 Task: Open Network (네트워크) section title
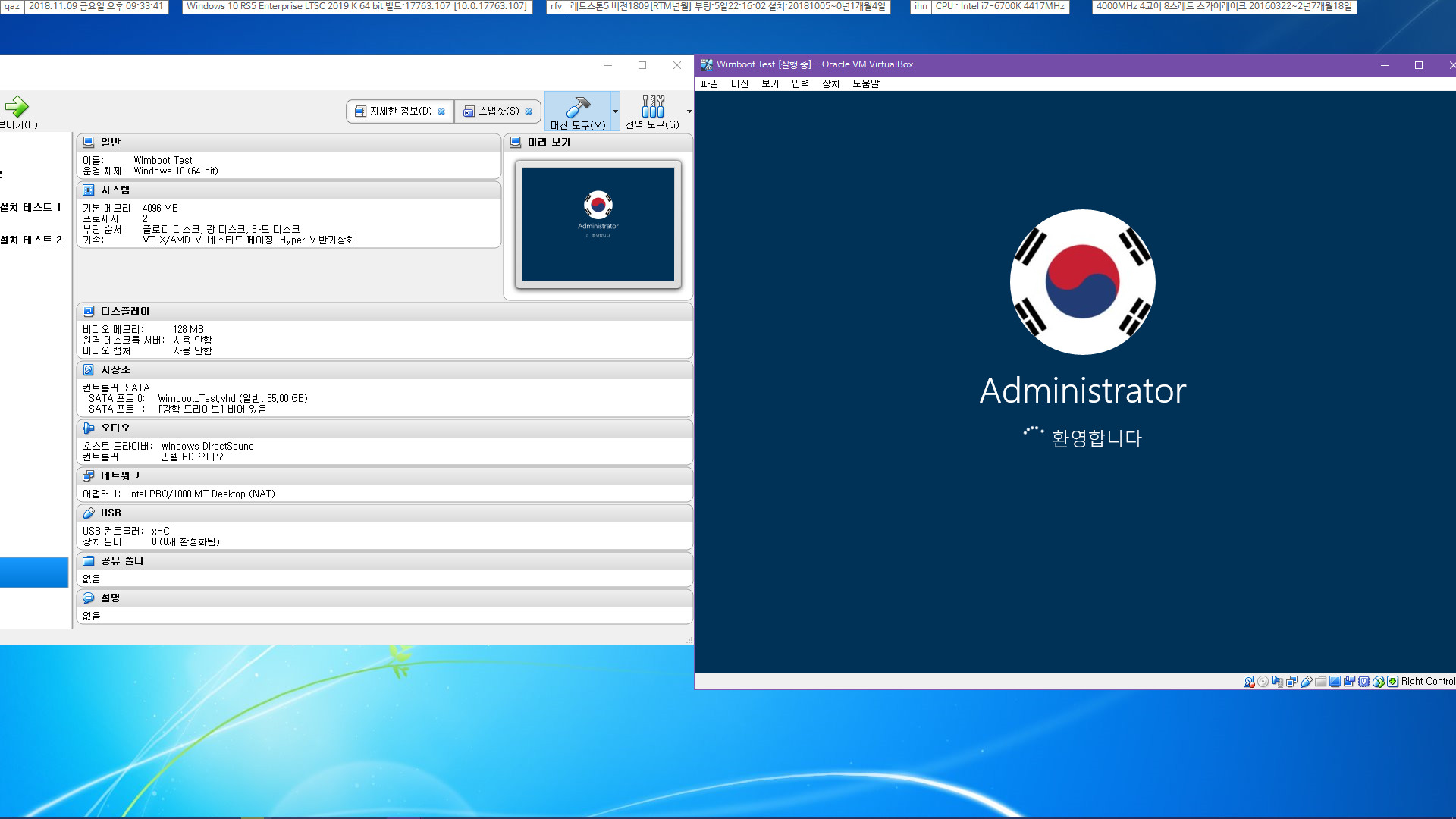[x=120, y=475]
